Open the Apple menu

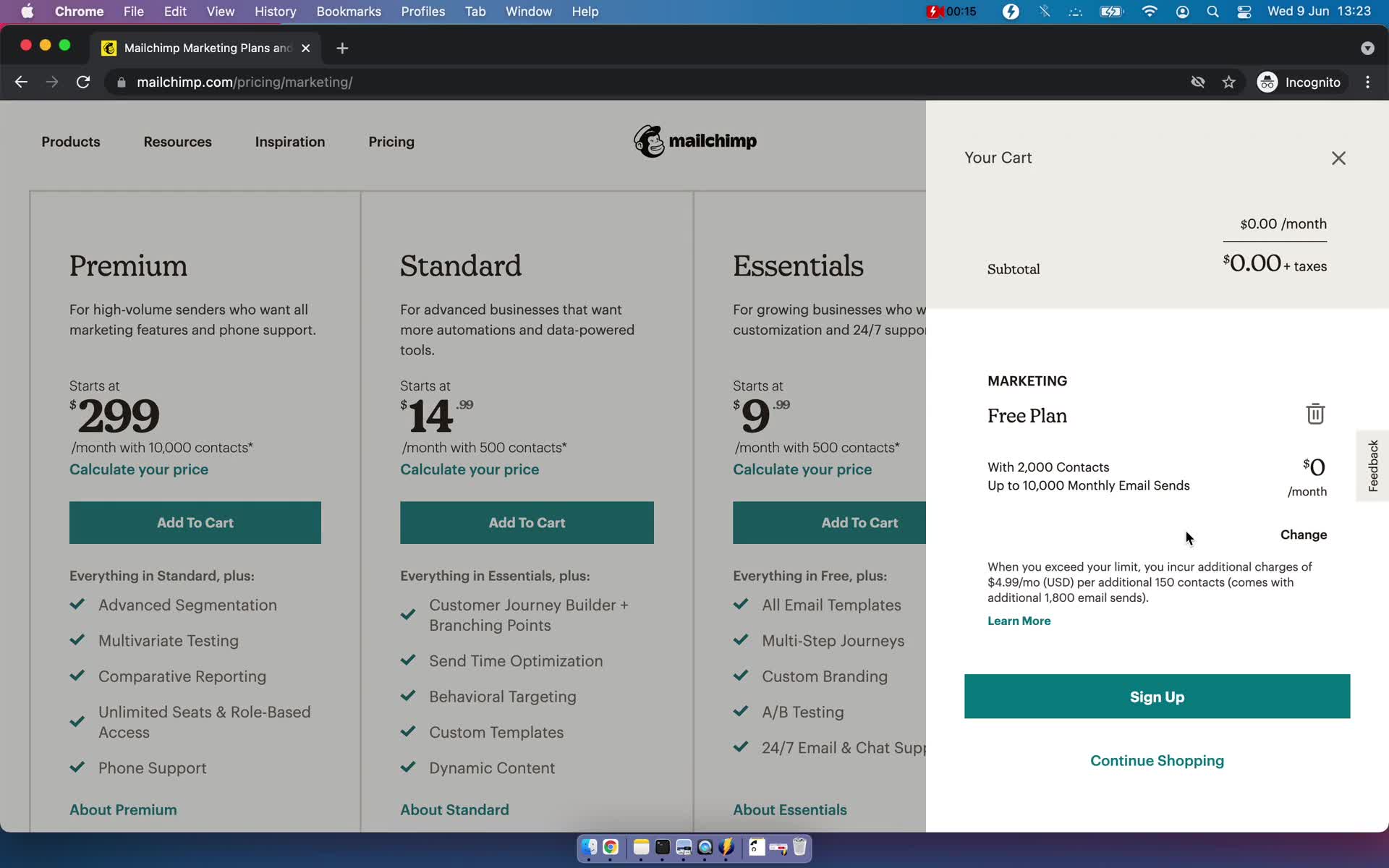pos(27,12)
